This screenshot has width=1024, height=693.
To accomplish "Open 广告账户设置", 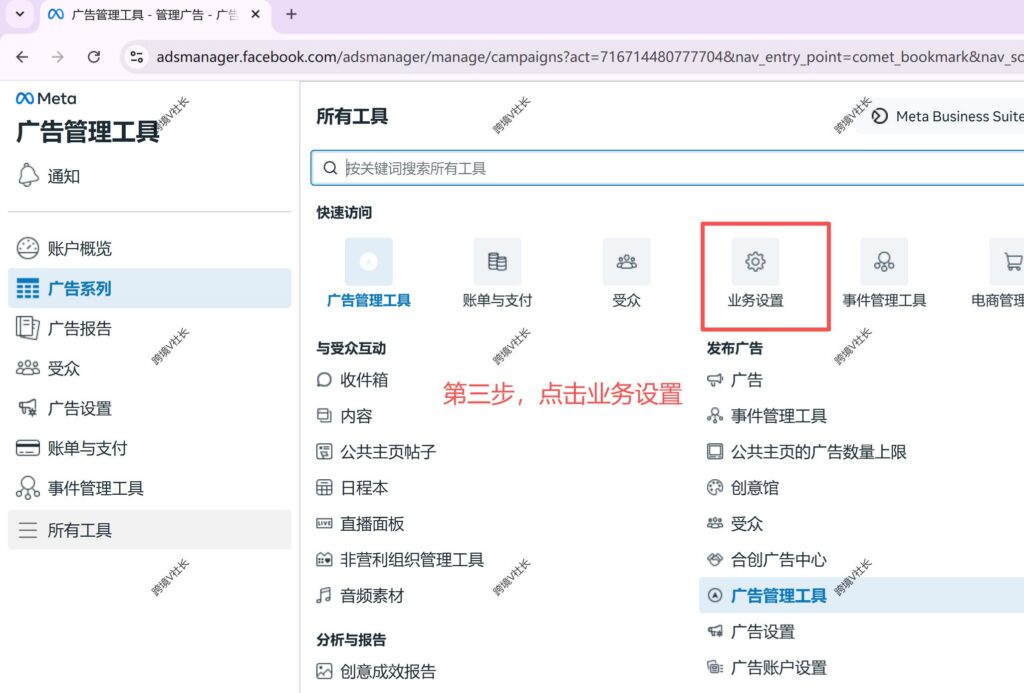I will pos(767,668).
